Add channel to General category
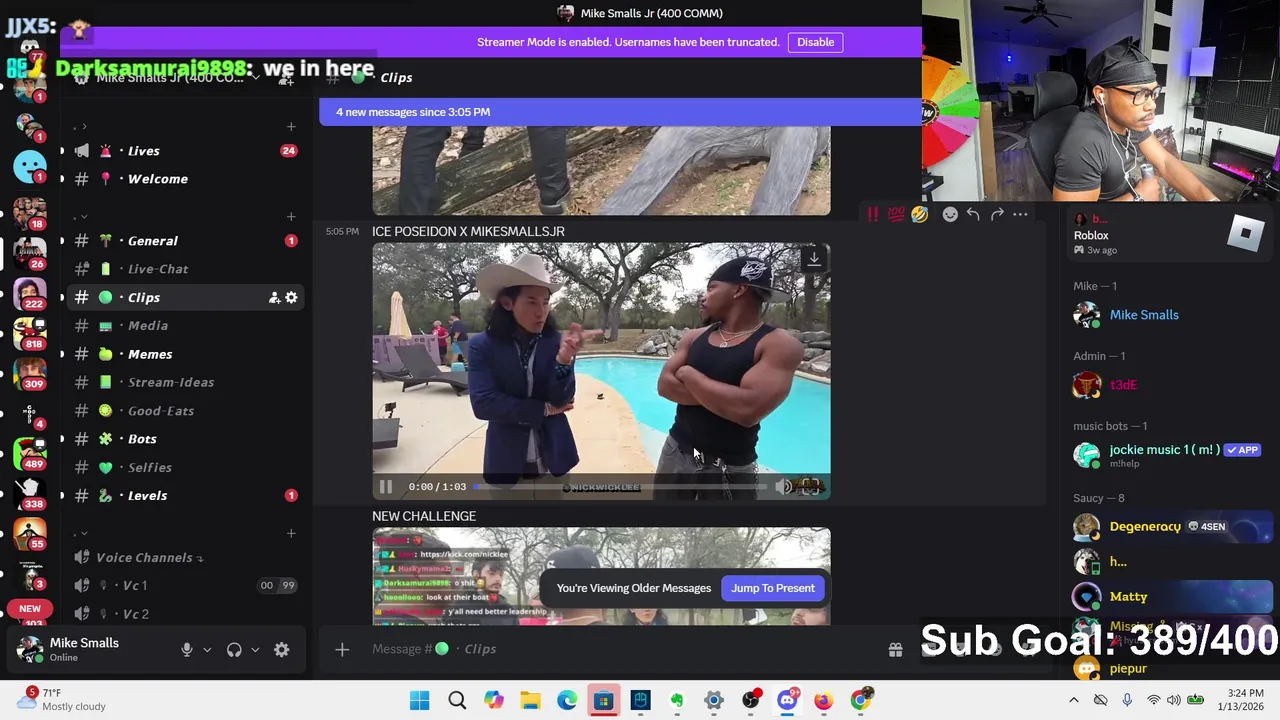Screen dimensions: 1280x720 pos(290,217)
